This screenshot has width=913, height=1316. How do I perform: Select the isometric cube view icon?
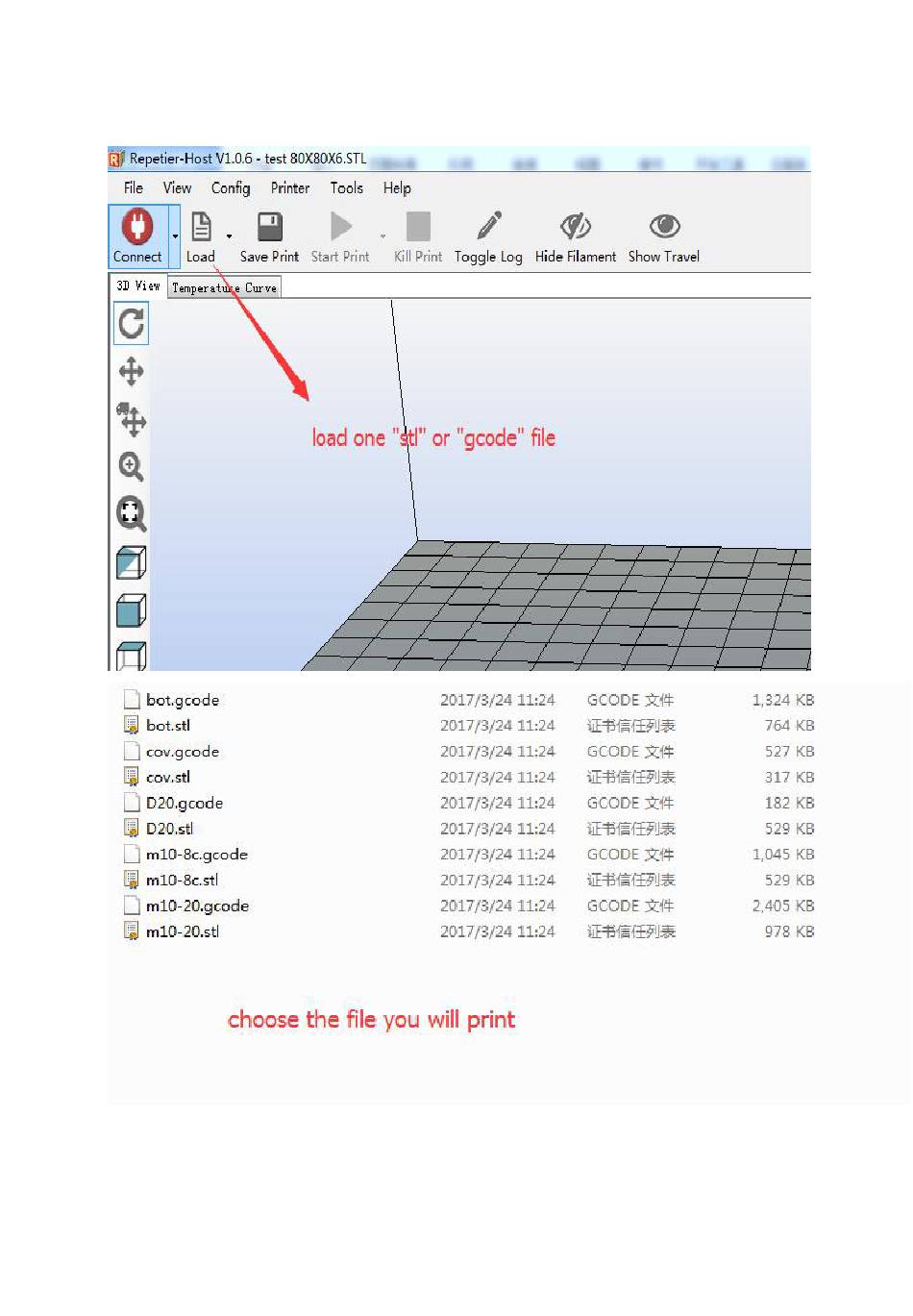(x=131, y=562)
